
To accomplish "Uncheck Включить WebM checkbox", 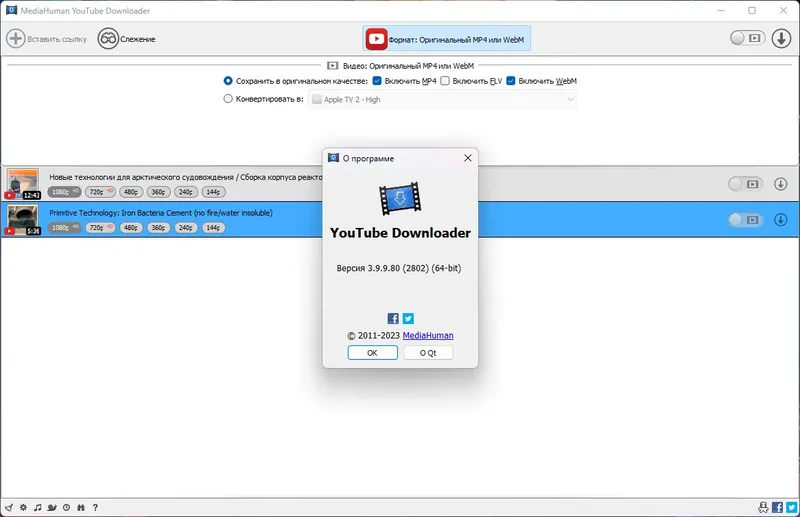I will [511, 81].
